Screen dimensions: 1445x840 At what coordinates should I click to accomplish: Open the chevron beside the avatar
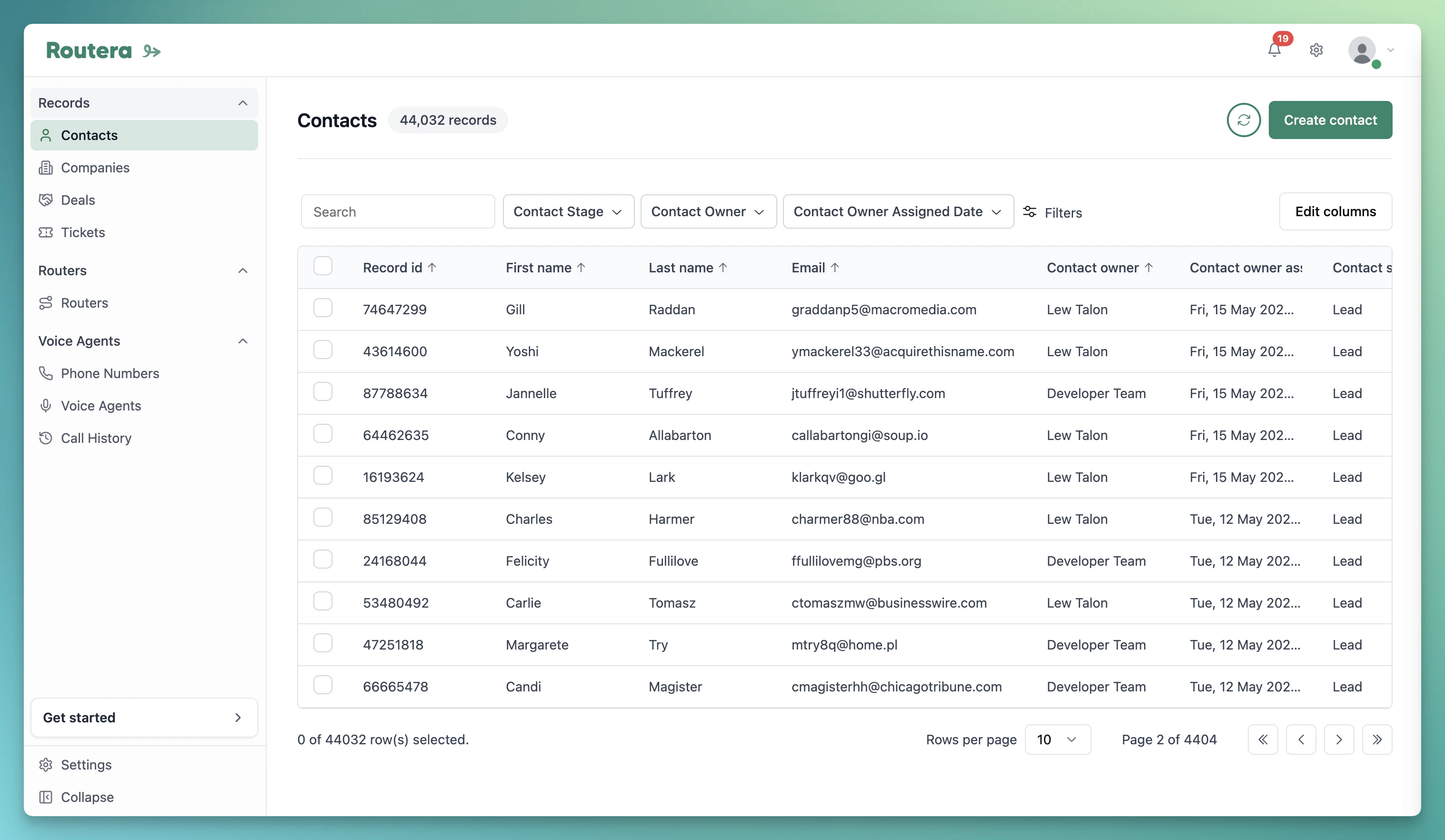pyautogui.click(x=1390, y=50)
